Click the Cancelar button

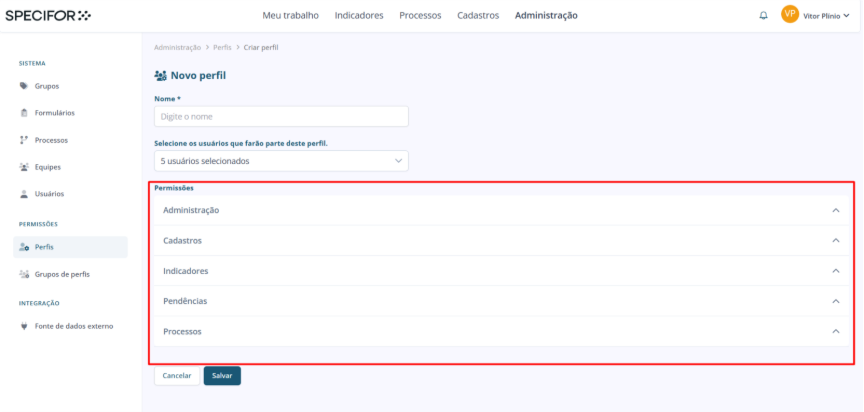(x=177, y=376)
